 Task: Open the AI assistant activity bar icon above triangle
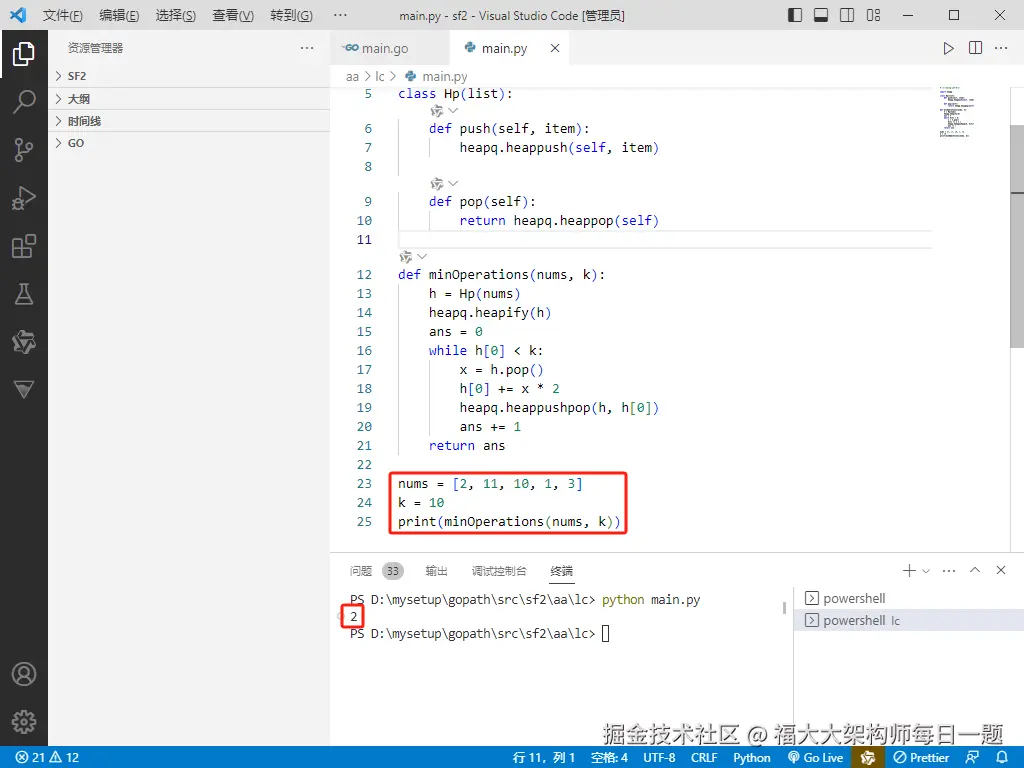point(24,342)
